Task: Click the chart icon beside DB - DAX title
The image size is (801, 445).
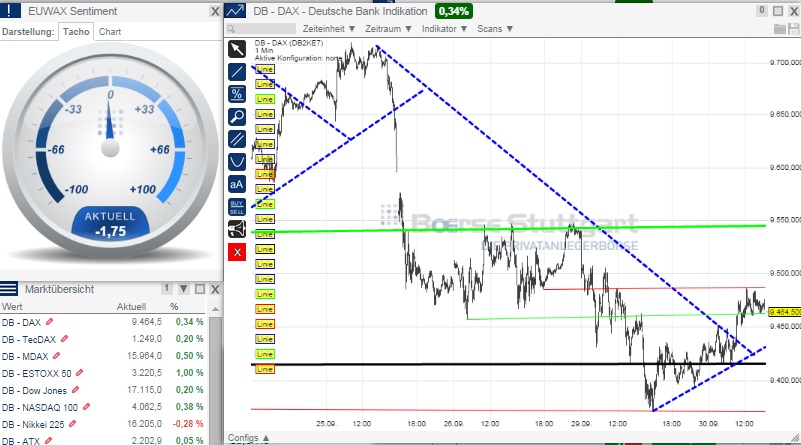Action: coord(235,11)
